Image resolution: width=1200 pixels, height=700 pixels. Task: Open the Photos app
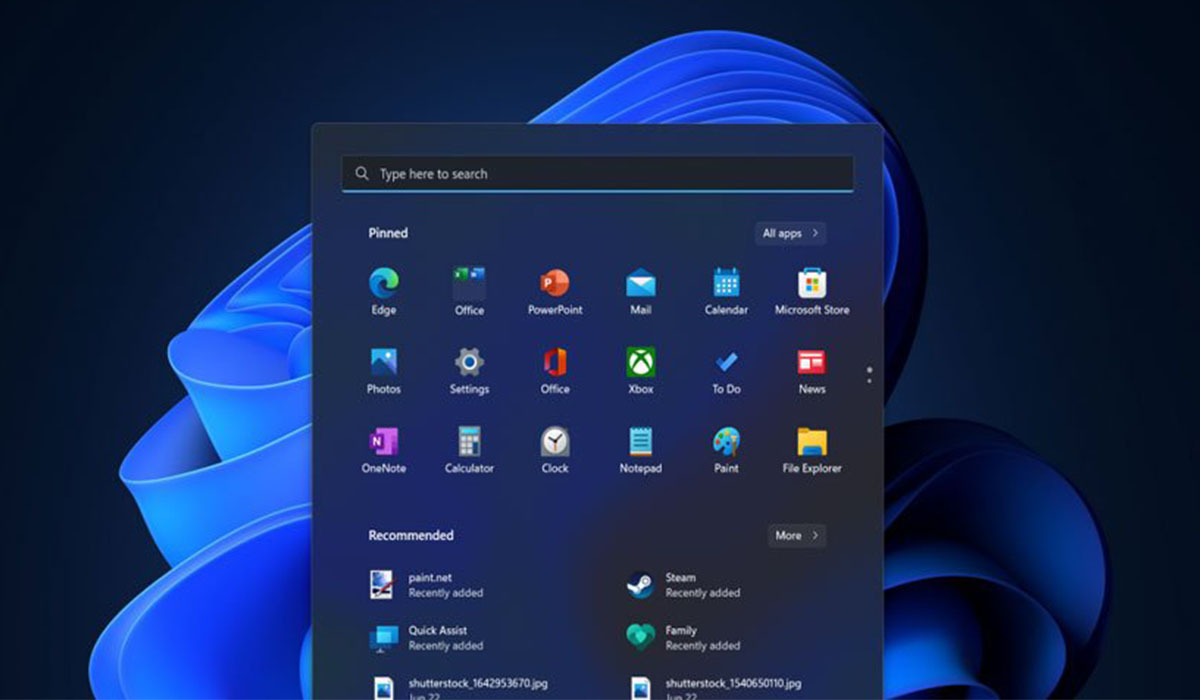pyautogui.click(x=384, y=370)
